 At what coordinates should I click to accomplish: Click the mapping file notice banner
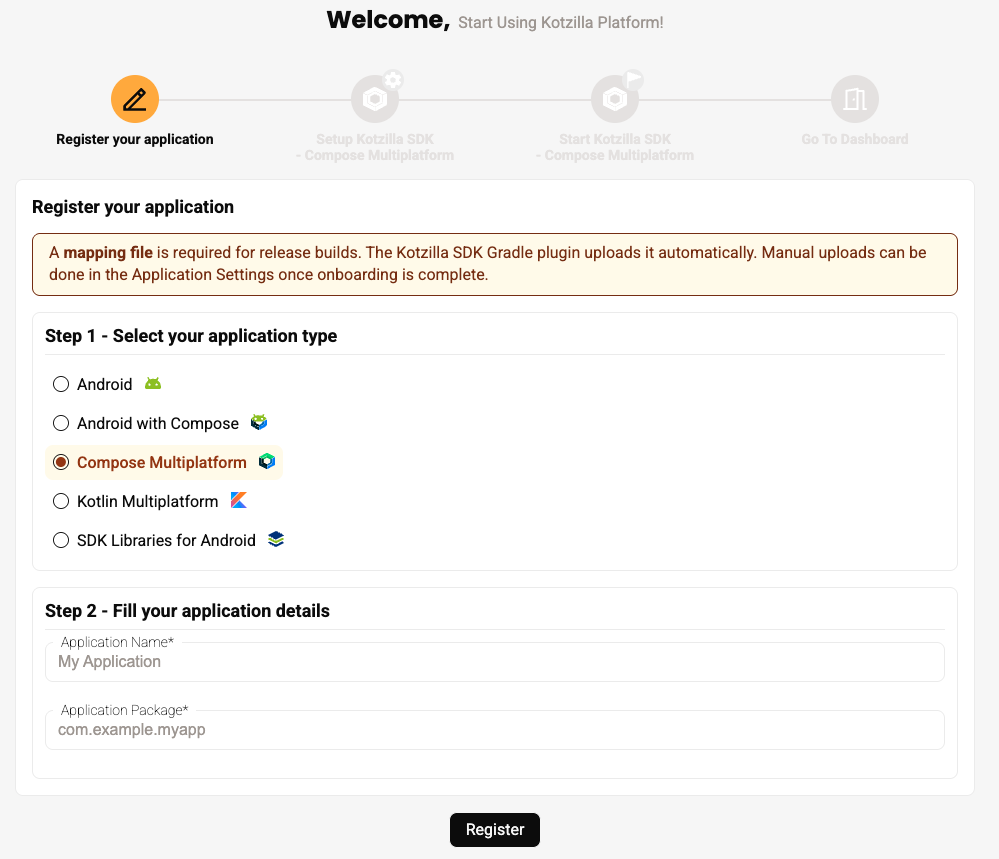click(x=494, y=264)
